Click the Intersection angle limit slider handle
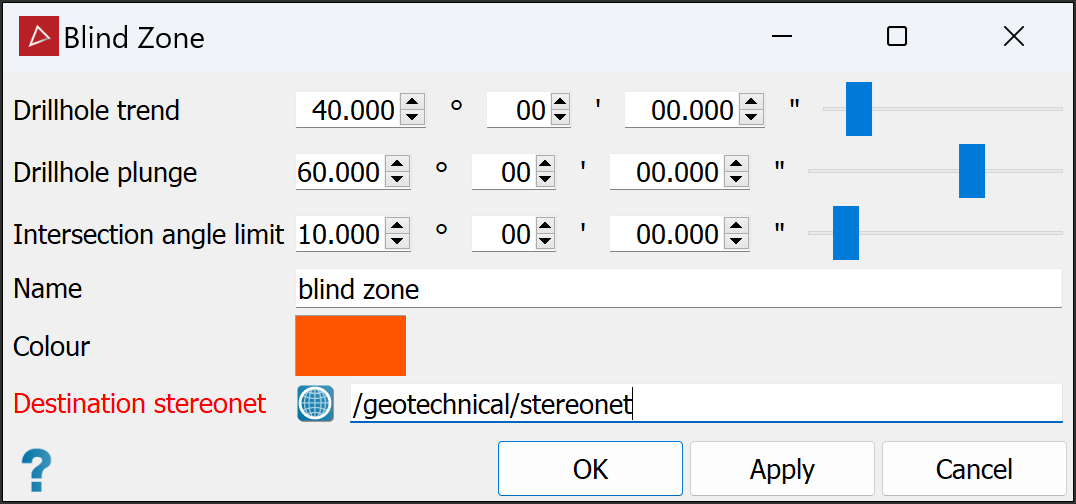 pyautogui.click(x=846, y=233)
